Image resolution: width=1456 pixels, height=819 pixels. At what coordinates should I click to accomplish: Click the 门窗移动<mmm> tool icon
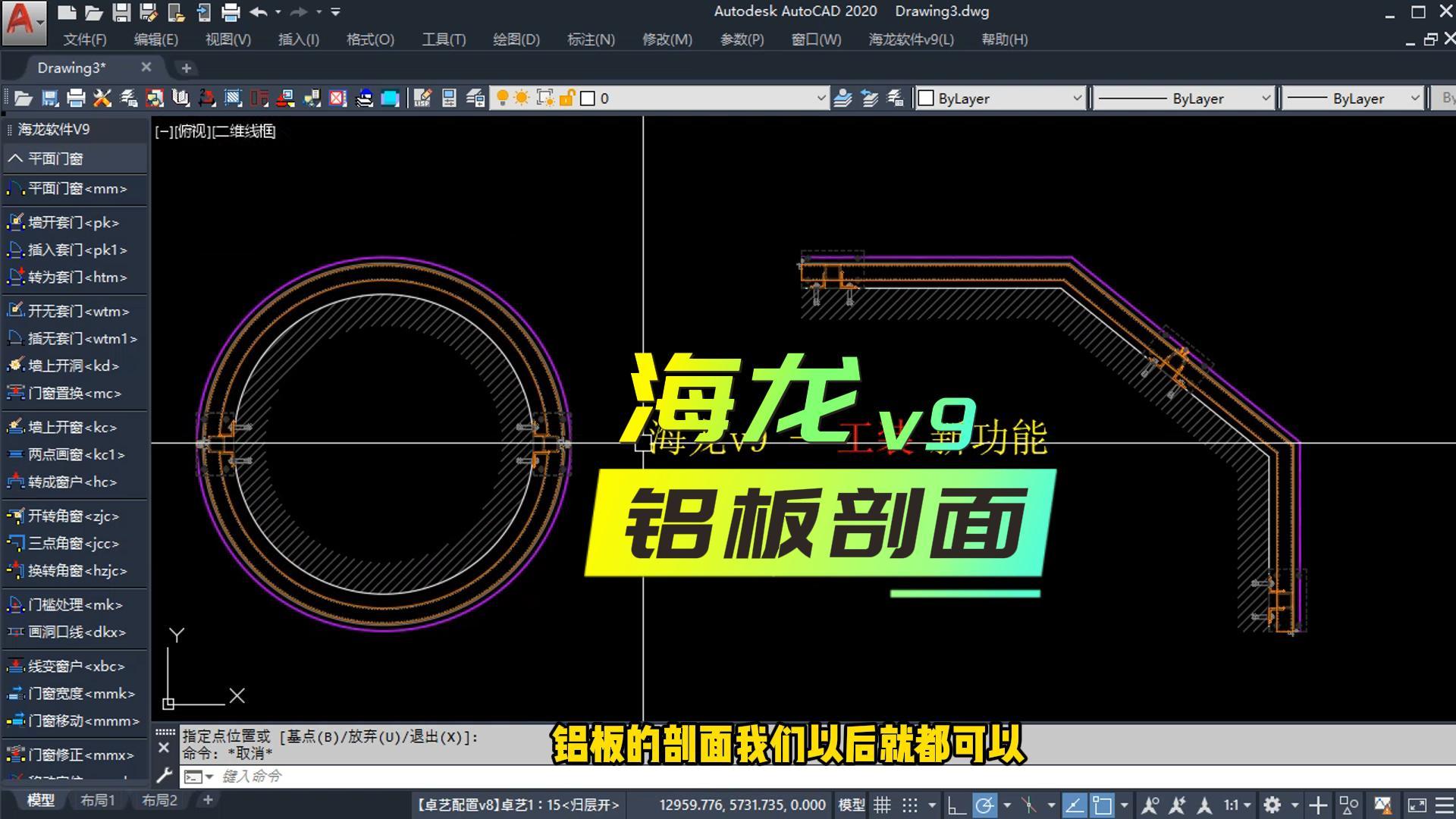tap(15, 720)
